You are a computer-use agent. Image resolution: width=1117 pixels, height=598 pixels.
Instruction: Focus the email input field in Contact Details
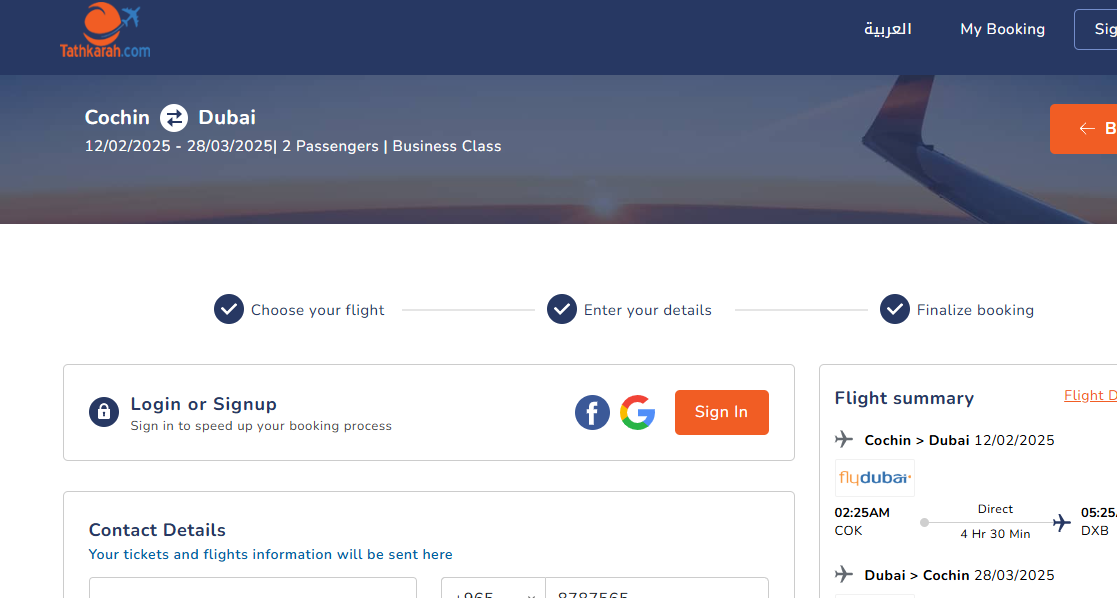(253, 589)
